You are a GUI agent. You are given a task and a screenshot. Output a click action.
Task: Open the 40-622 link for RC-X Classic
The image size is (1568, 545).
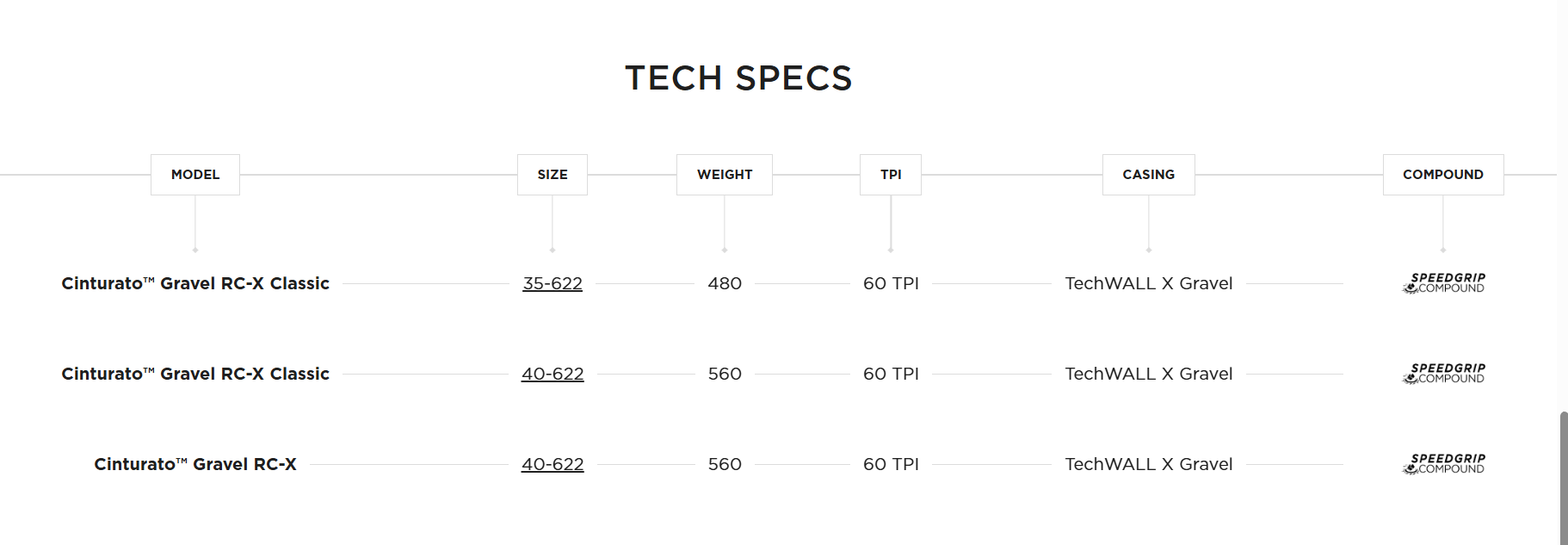coord(553,374)
